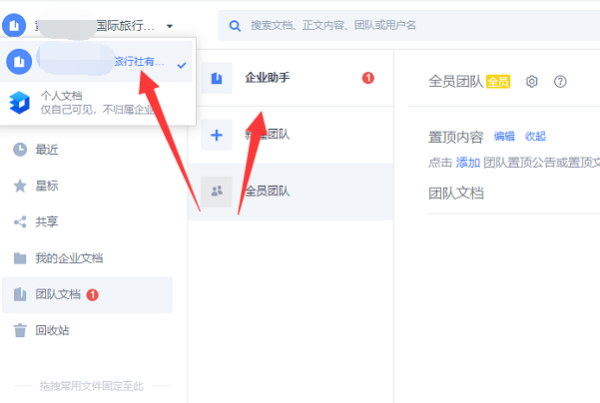Click the 编辑 link for pinned content
The width and height of the screenshot is (600, 403).
[504, 136]
